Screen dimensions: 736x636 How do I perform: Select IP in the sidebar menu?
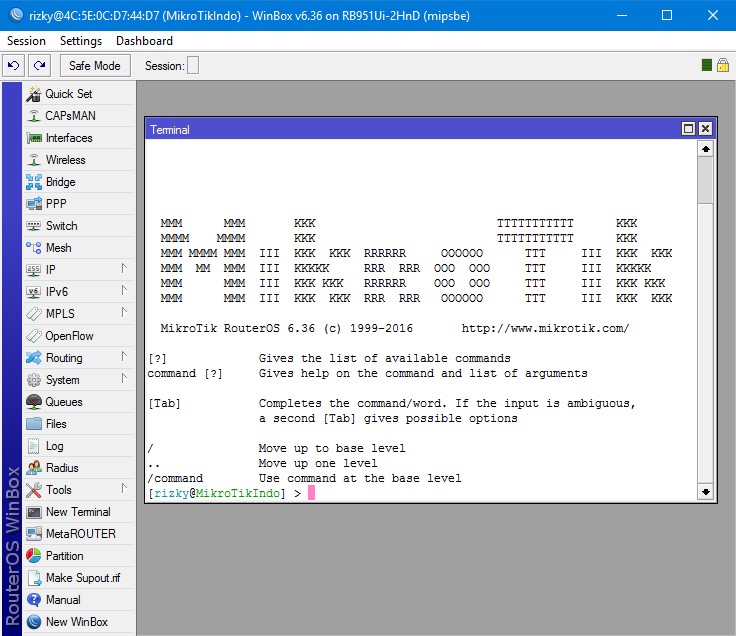(x=79, y=270)
